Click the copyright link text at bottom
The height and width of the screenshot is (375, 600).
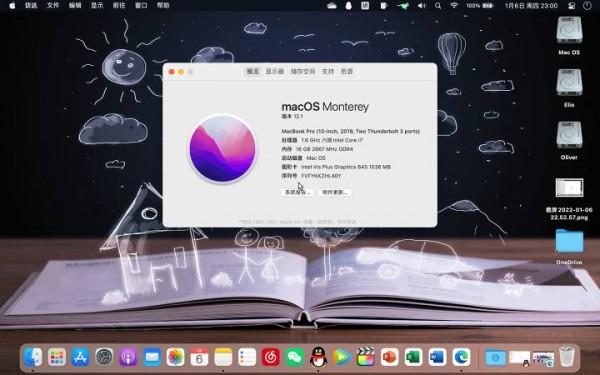[x=297, y=222]
